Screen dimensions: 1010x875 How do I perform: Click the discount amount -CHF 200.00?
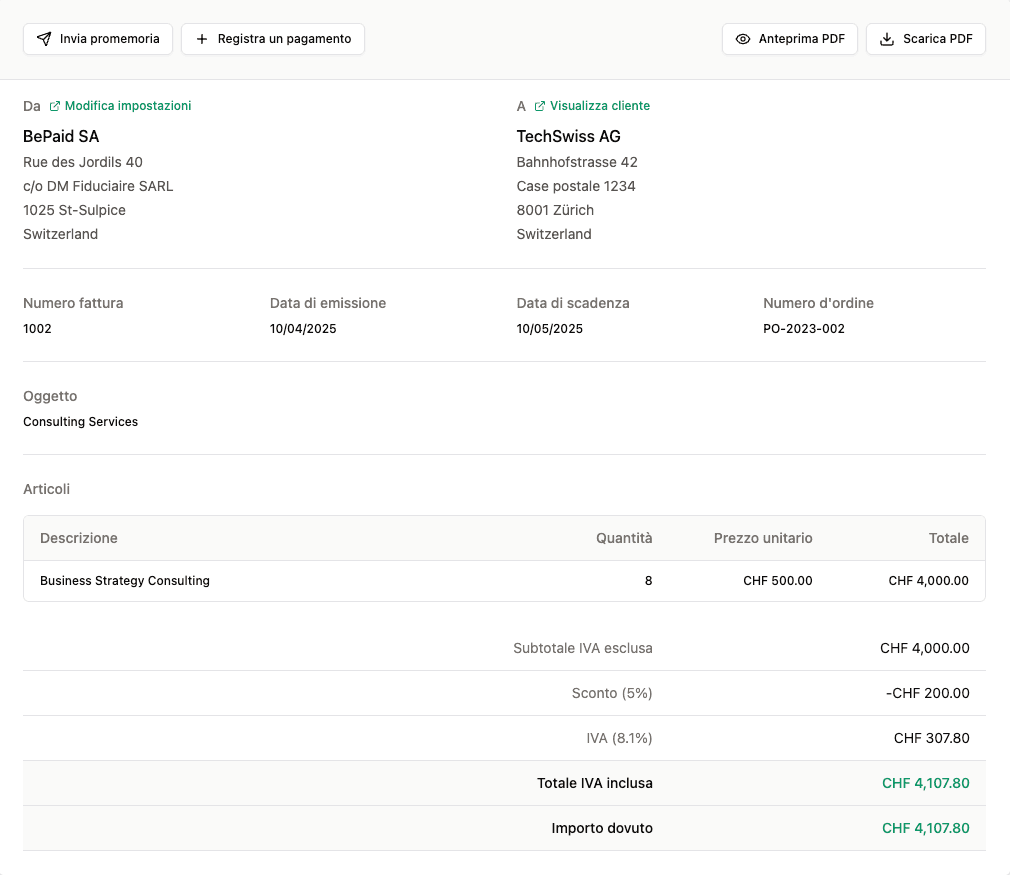[x=928, y=693]
